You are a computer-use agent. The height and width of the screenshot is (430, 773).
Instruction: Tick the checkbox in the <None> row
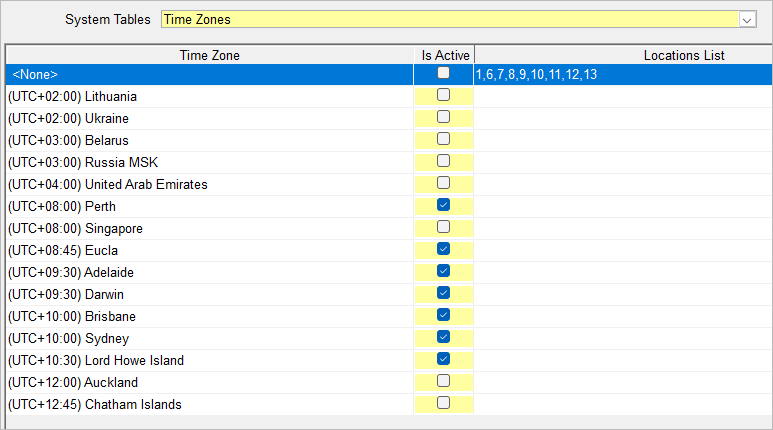[443, 73]
